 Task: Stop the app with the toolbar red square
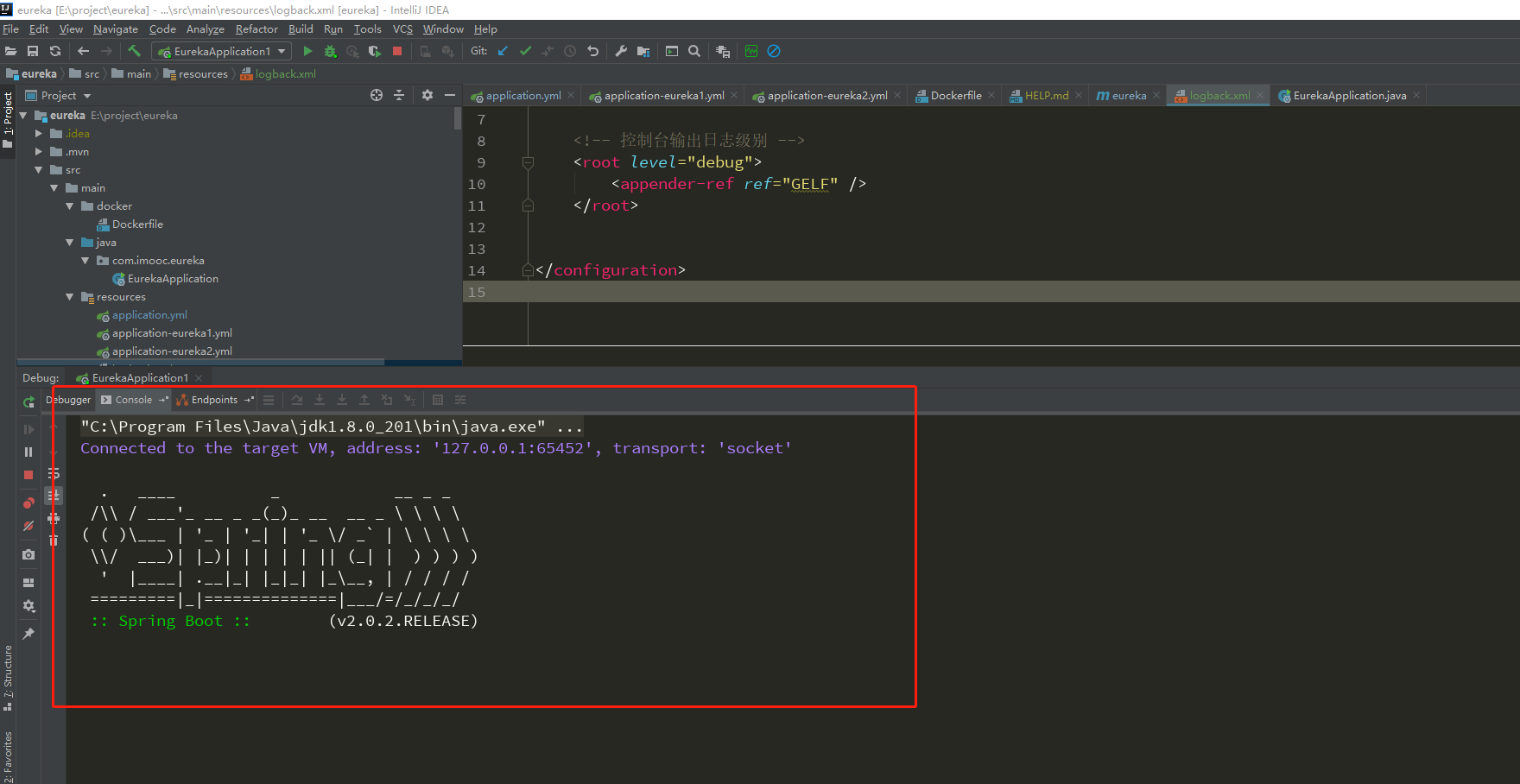(397, 51)
